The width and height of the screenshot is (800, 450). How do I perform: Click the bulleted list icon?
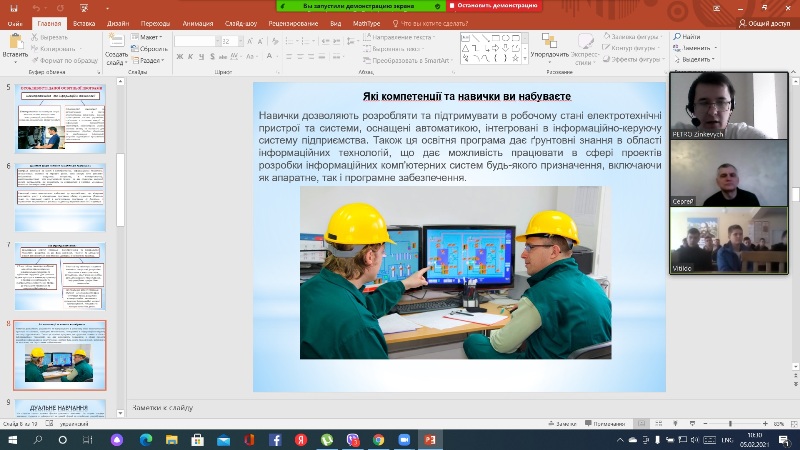(290, 41)
